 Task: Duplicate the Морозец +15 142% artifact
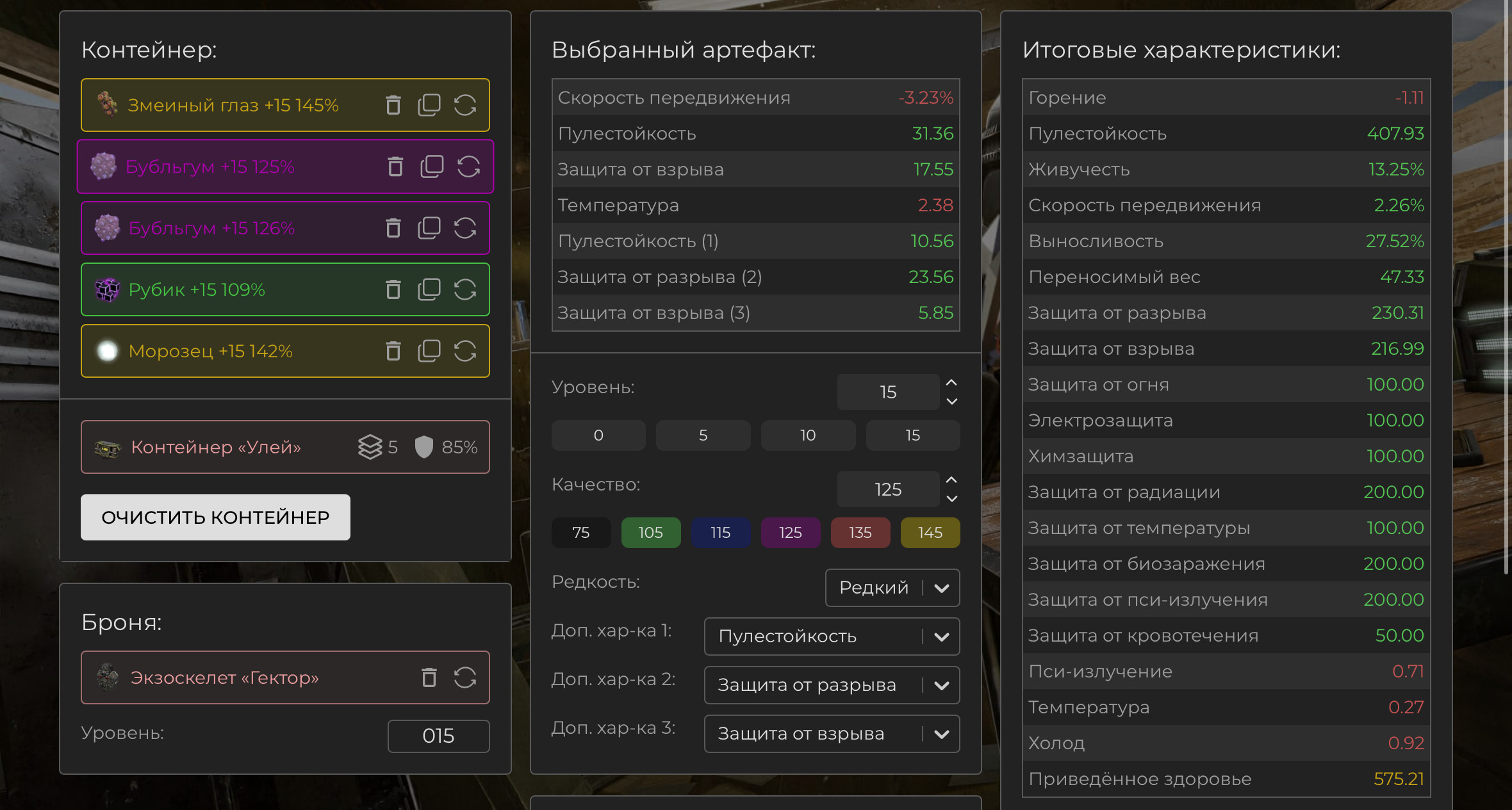[x=429, y=351]
